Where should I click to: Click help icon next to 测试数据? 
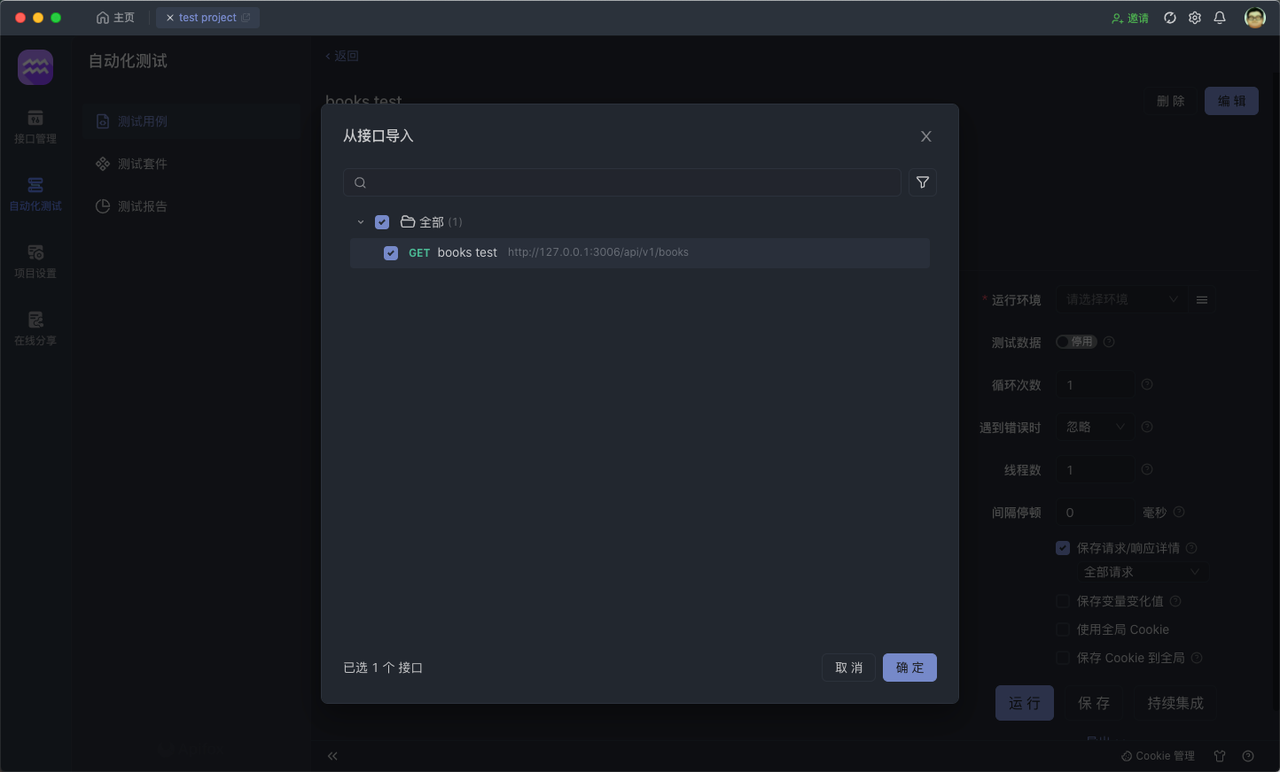[1109, 342]
